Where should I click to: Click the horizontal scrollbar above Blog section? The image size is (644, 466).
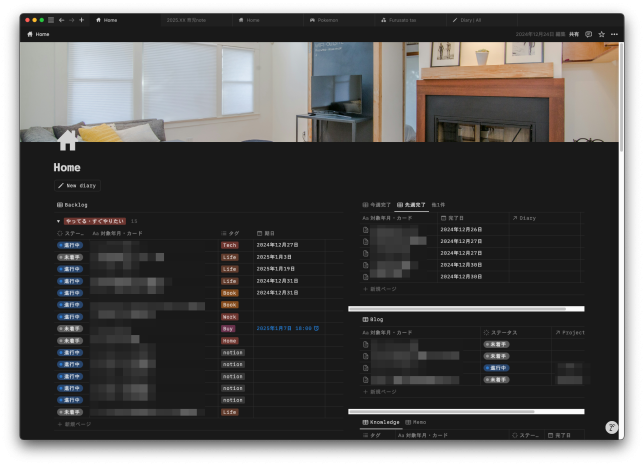click(457, 309)
